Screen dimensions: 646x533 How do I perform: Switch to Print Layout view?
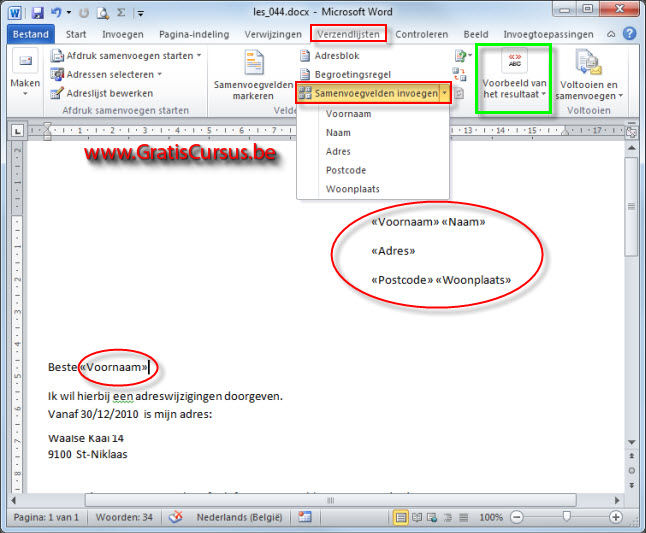tap(400, 517)
